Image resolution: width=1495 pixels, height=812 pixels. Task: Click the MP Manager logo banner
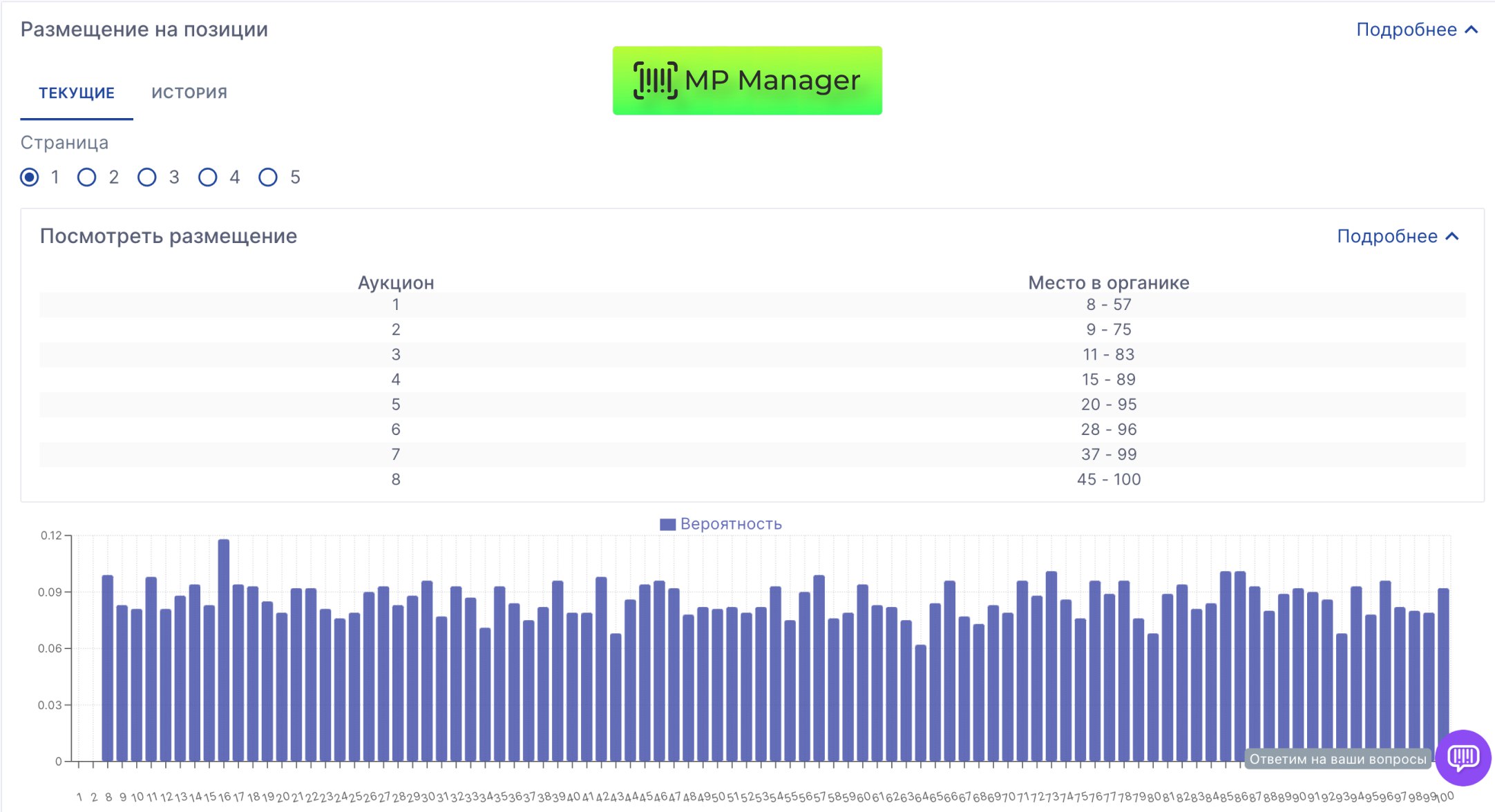click(747, 80)
